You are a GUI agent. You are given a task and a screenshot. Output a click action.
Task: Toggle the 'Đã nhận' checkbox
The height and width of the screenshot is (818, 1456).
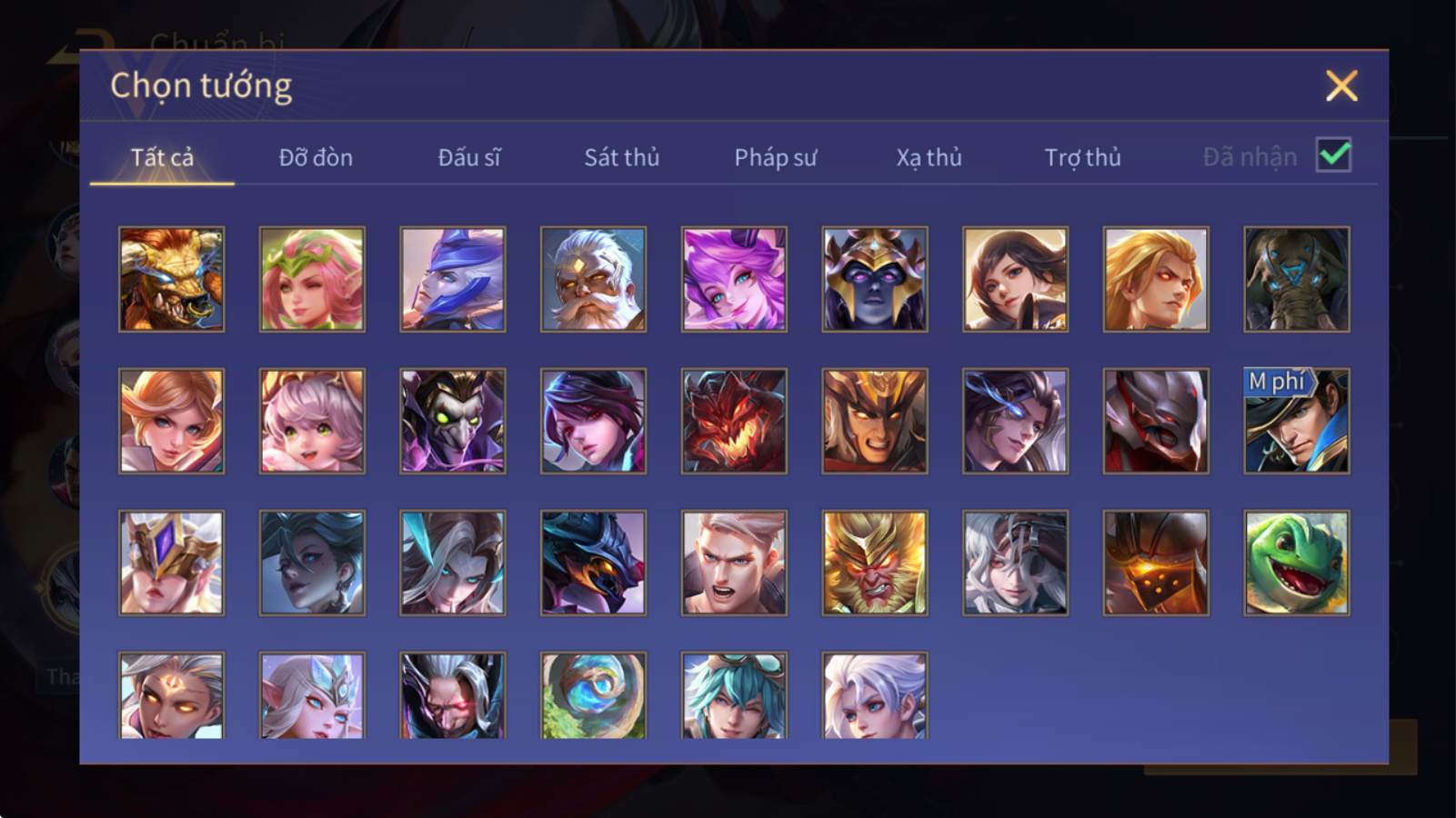(x=1334, y=155)
